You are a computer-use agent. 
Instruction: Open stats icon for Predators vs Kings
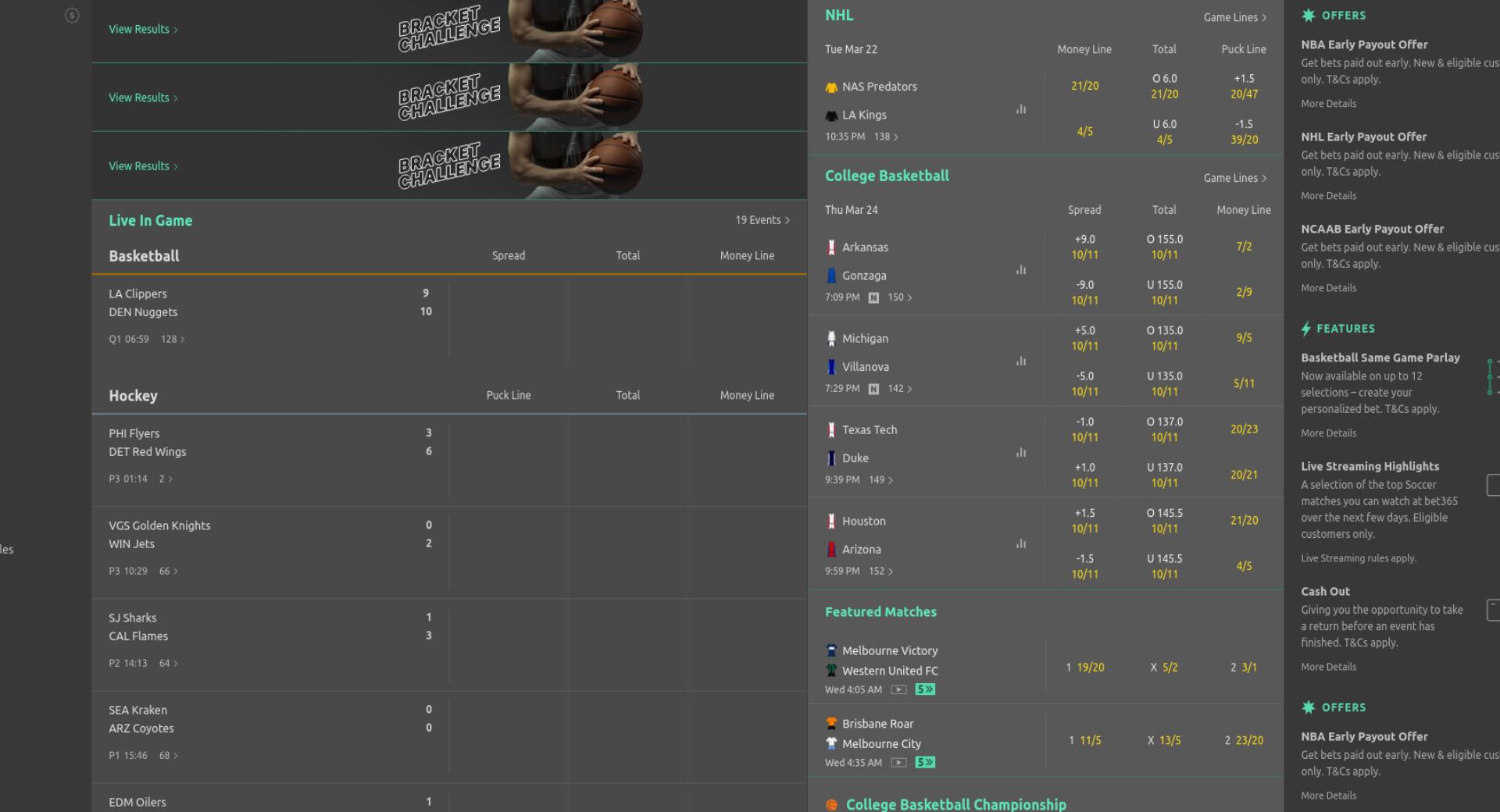[1020, 109]
